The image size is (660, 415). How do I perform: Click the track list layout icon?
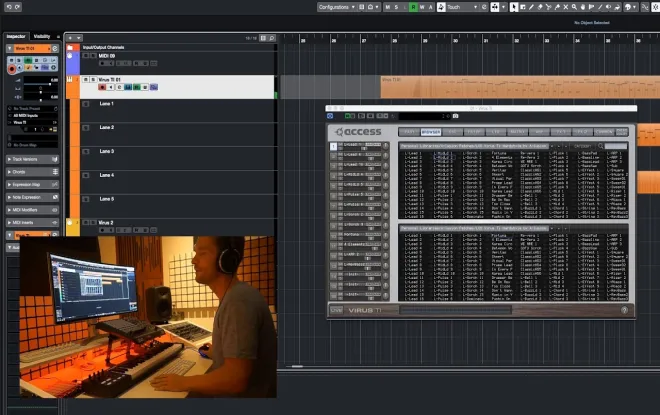coord(263,38)
